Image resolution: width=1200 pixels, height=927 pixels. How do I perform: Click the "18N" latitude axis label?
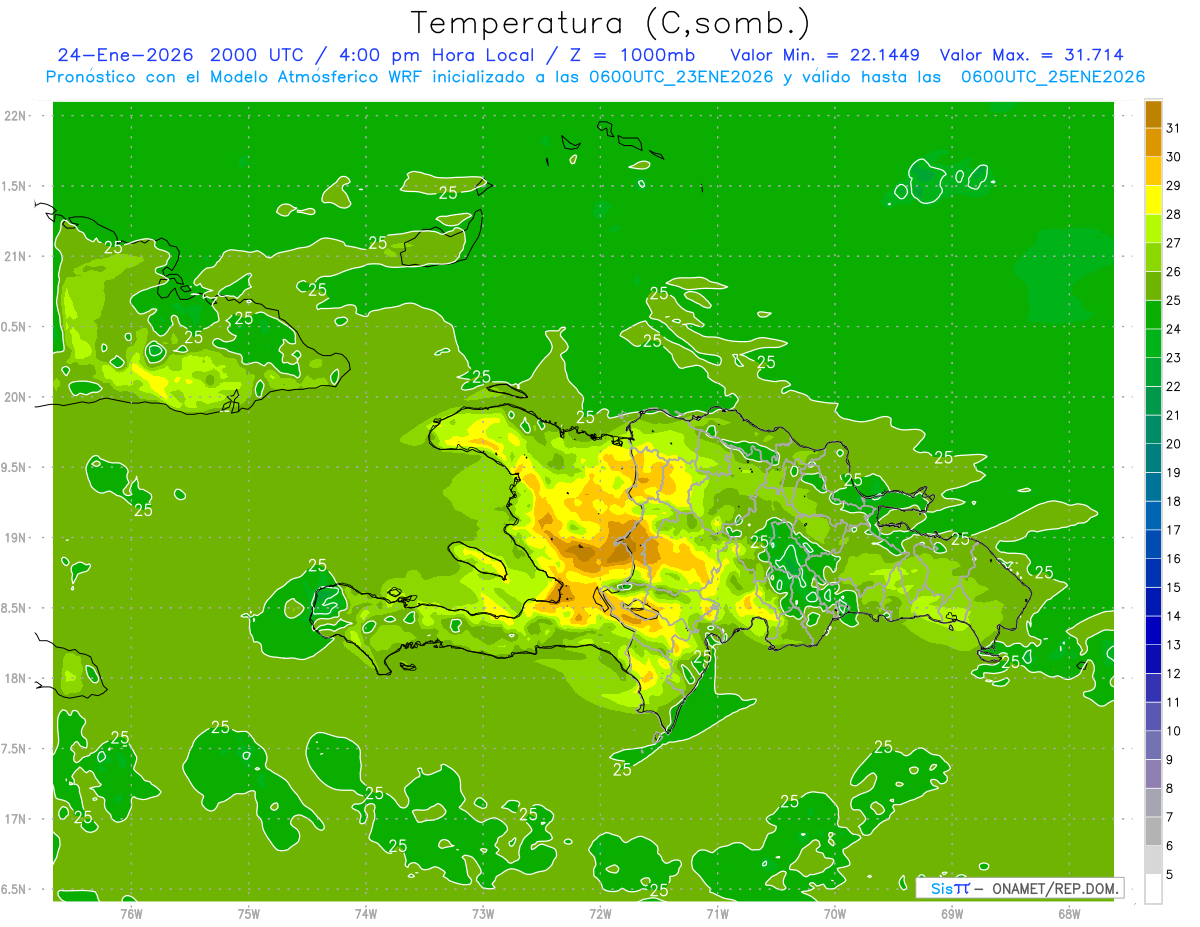[15, 679]
